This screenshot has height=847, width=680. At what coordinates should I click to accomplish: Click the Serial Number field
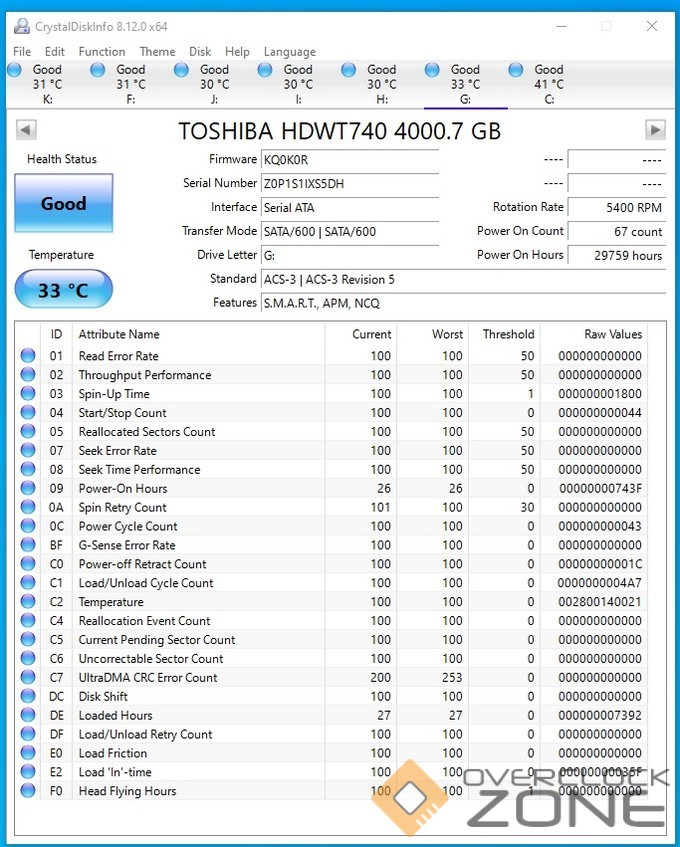pyautogui.click(x=349, y=184)
